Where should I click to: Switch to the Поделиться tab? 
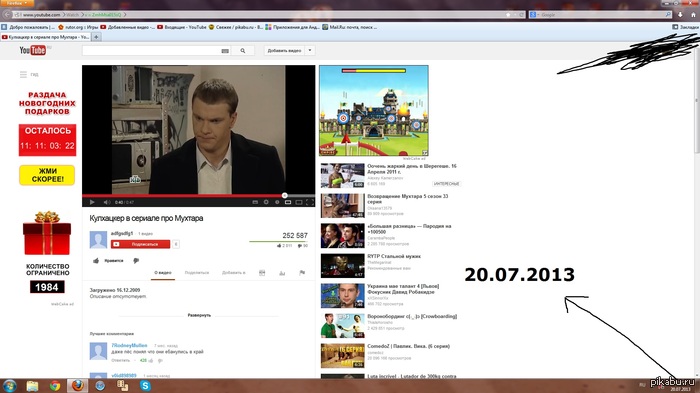pos(197,273)
